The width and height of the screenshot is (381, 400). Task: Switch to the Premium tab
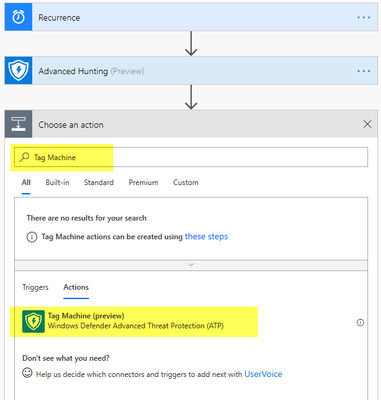143,182
